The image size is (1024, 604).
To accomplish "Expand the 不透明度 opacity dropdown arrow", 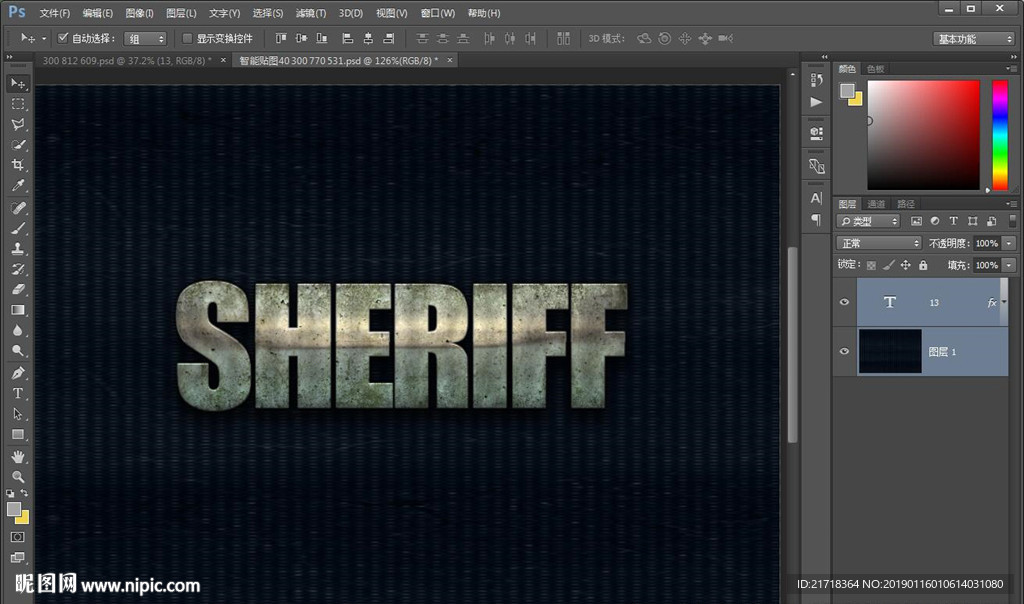I will pyautogui.click(x=1009, y=243).
